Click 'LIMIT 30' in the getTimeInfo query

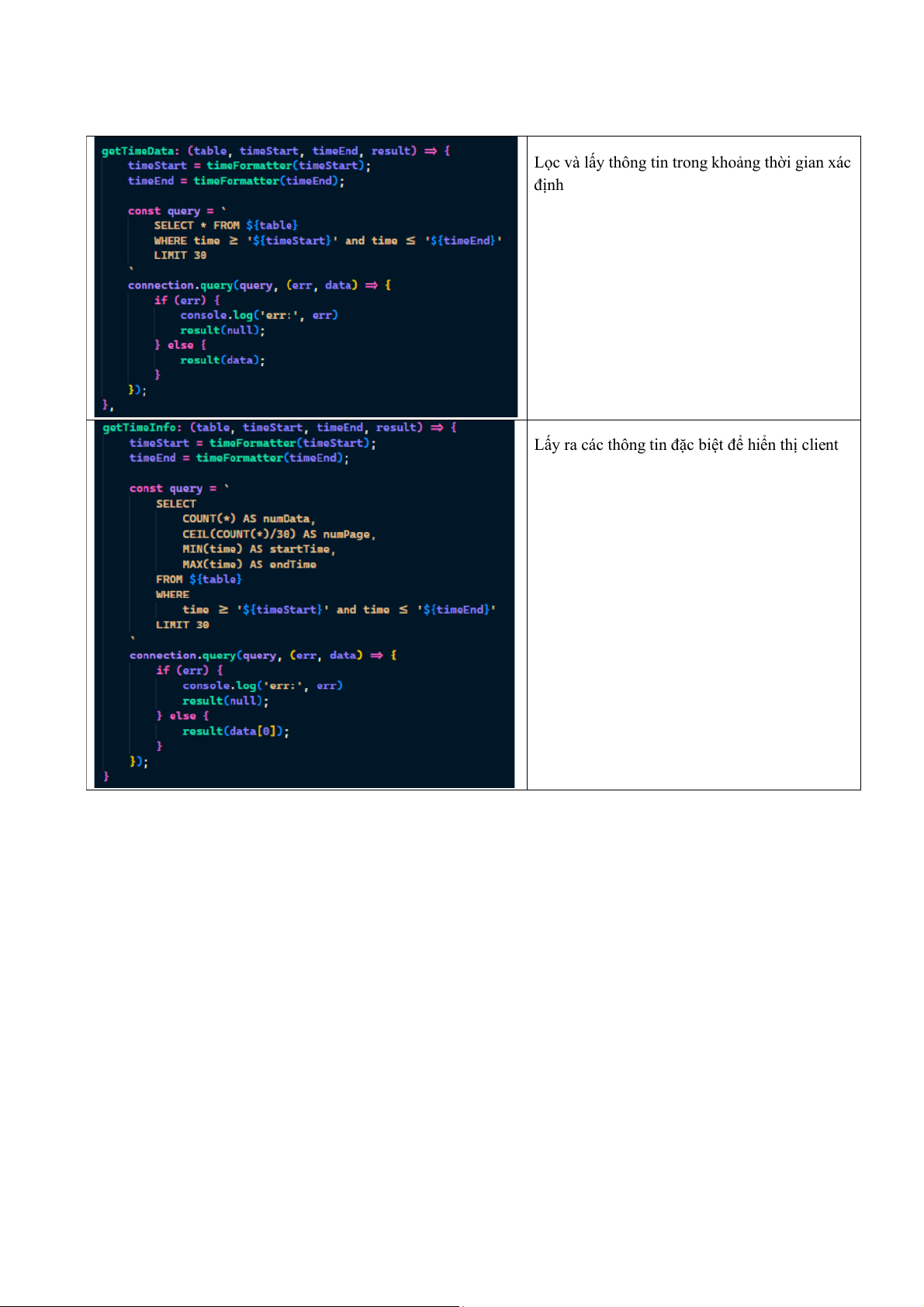pyautogui.click(x=182, y=625)
